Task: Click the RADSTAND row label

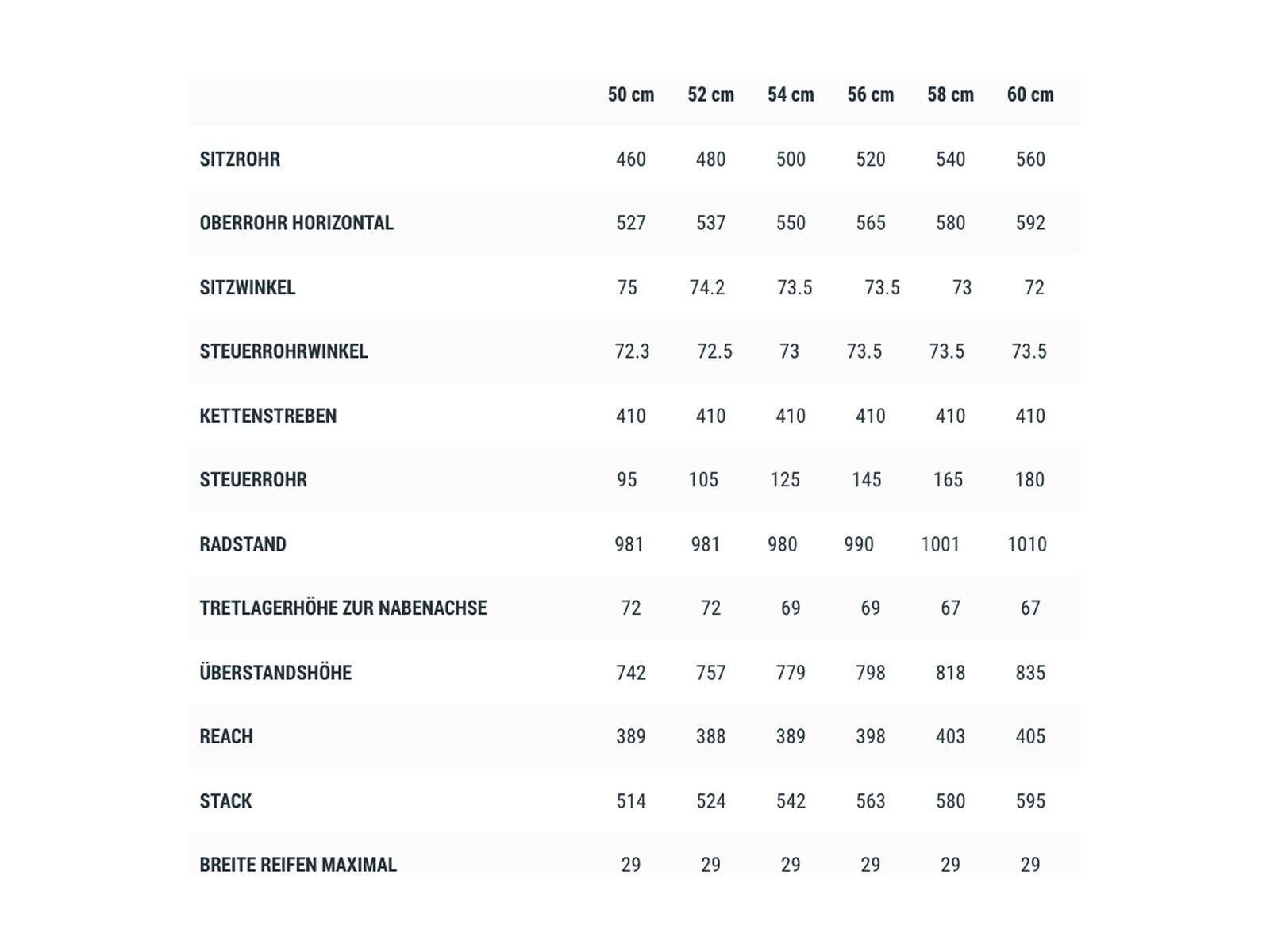Action: (x=242, y=544)
